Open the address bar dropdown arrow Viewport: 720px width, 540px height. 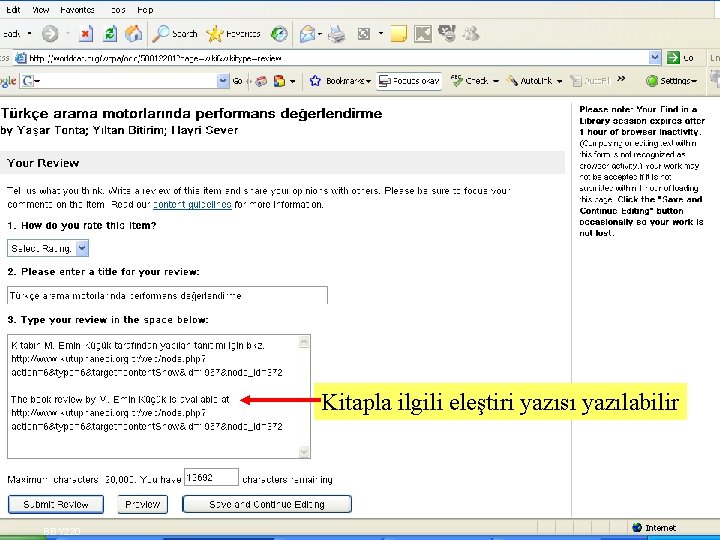coord(655,57)
